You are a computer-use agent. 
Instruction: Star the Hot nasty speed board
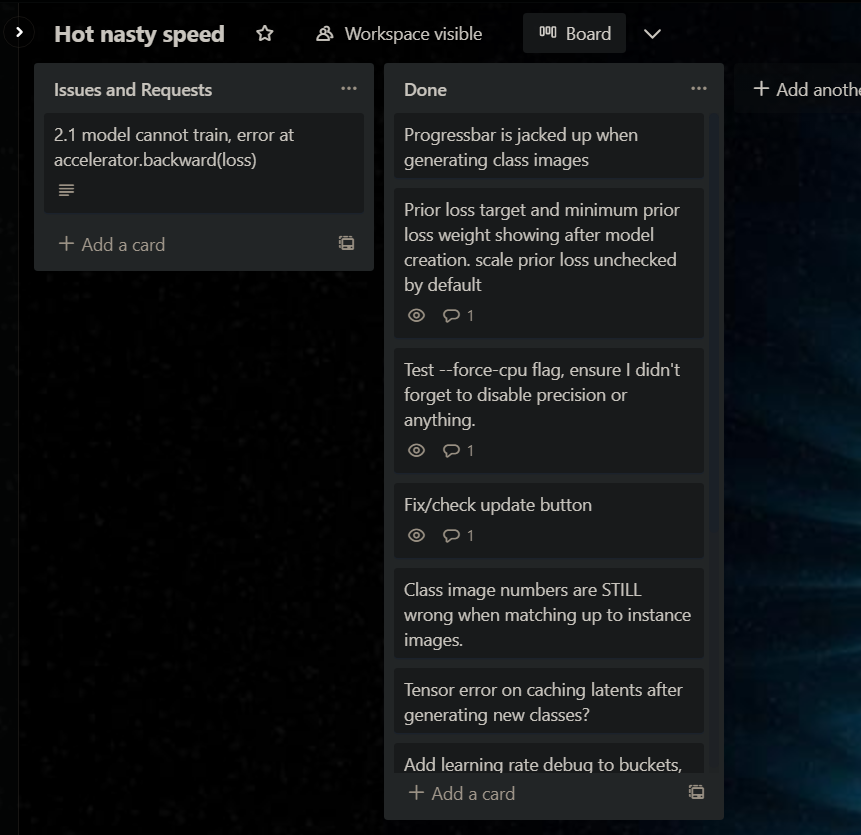click(265, 34)
